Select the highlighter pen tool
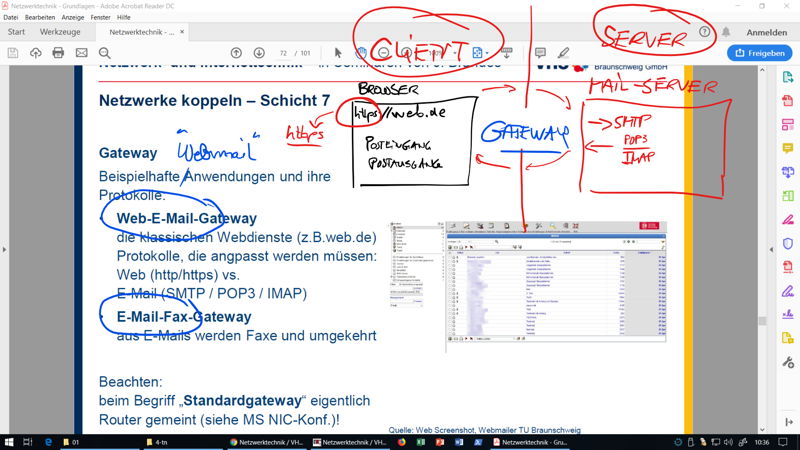 pyautogui.click(x=563, y=53)
